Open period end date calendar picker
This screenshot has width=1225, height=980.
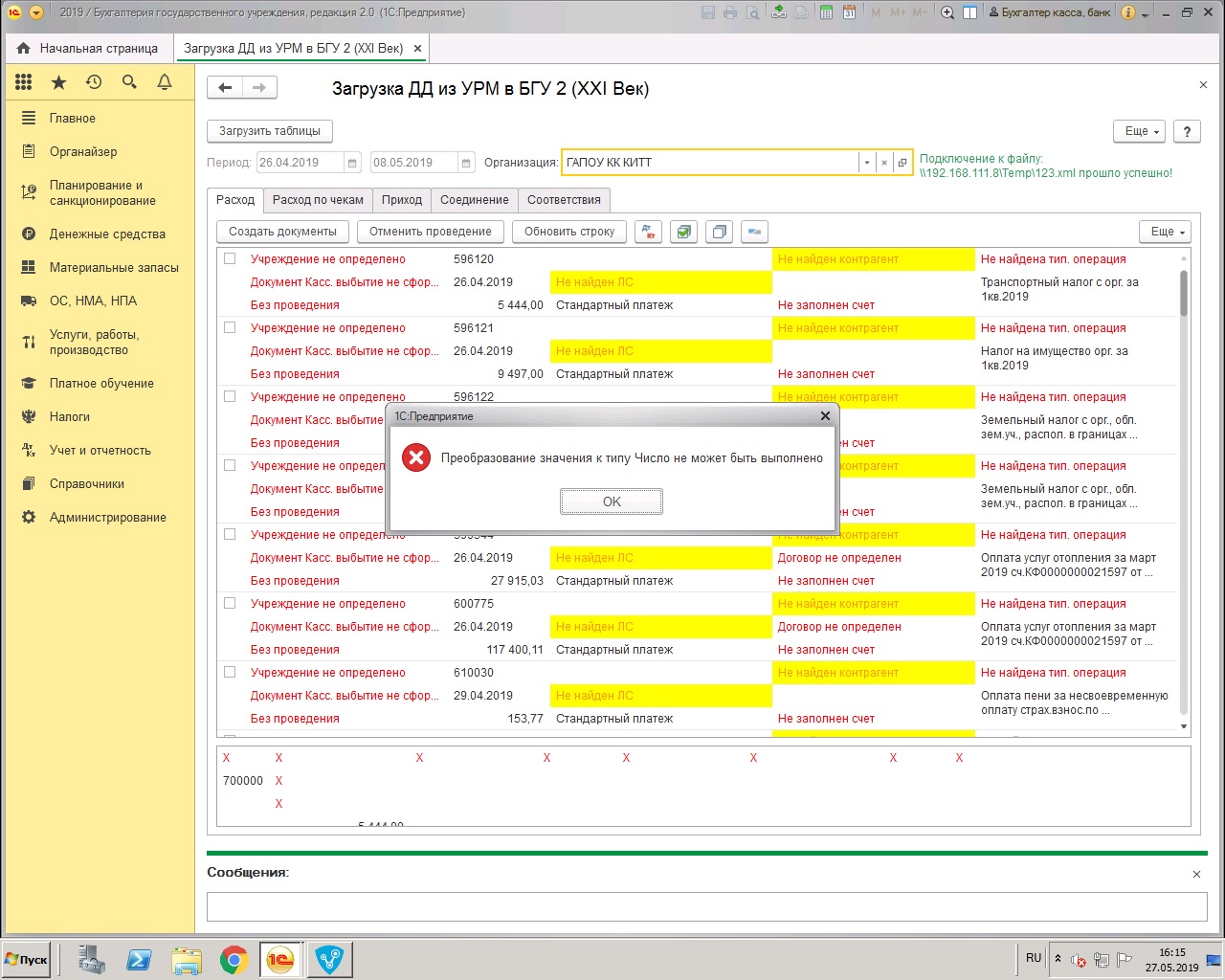(466, 163)
